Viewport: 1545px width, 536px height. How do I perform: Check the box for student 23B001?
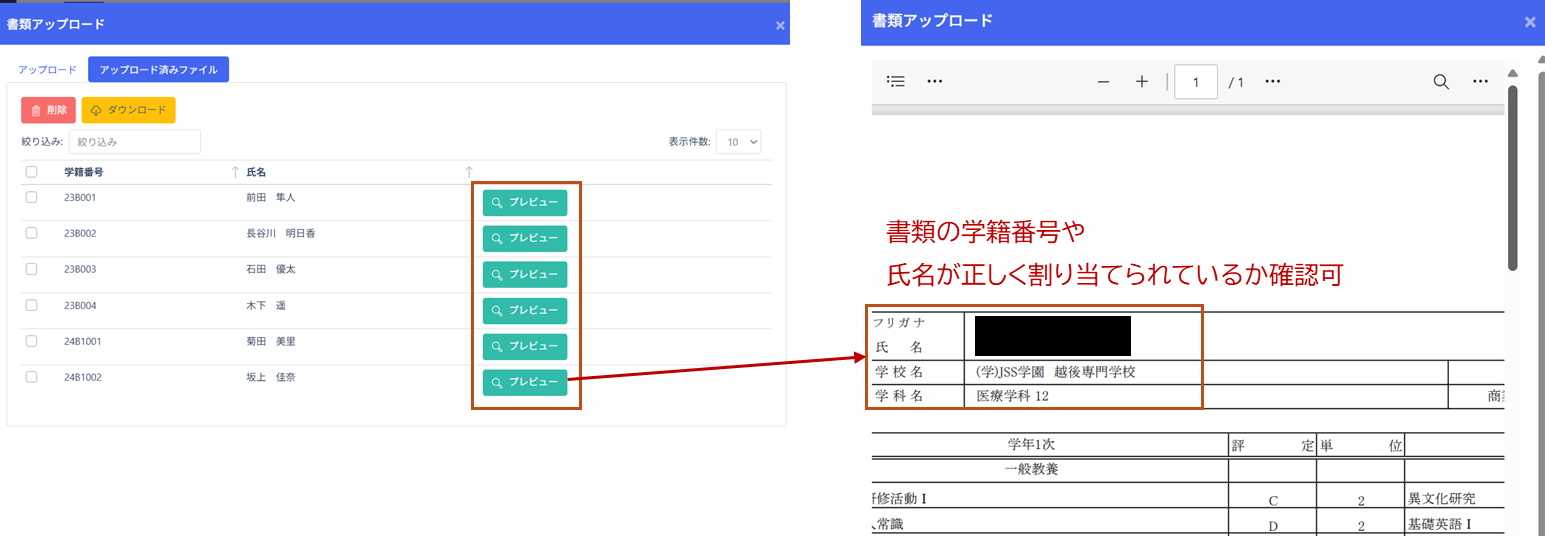[32, 197]
